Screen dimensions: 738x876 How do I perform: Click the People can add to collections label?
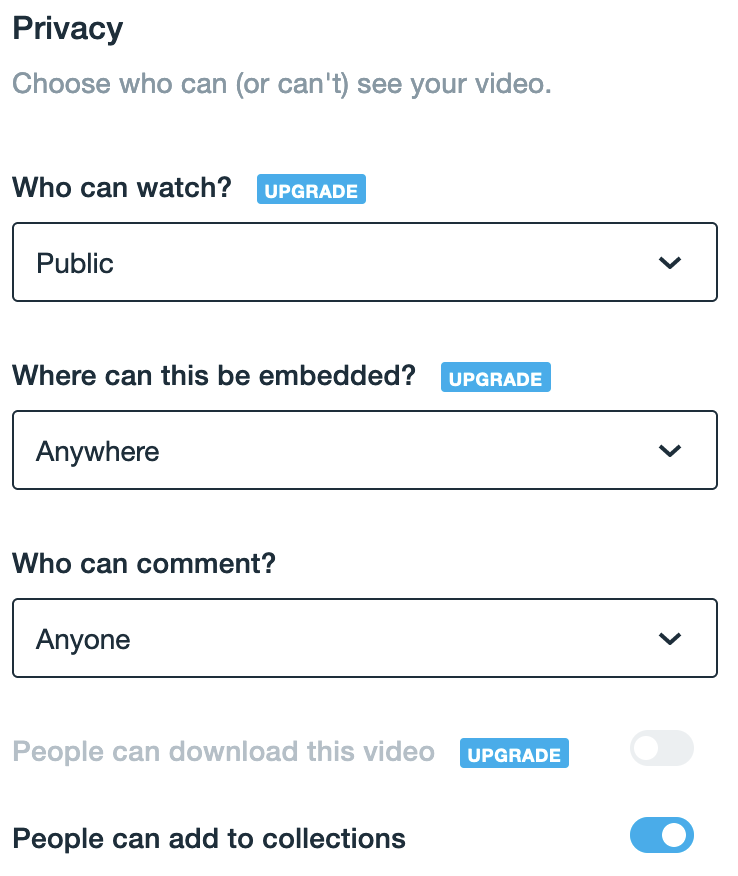click(x=209, y=838)
